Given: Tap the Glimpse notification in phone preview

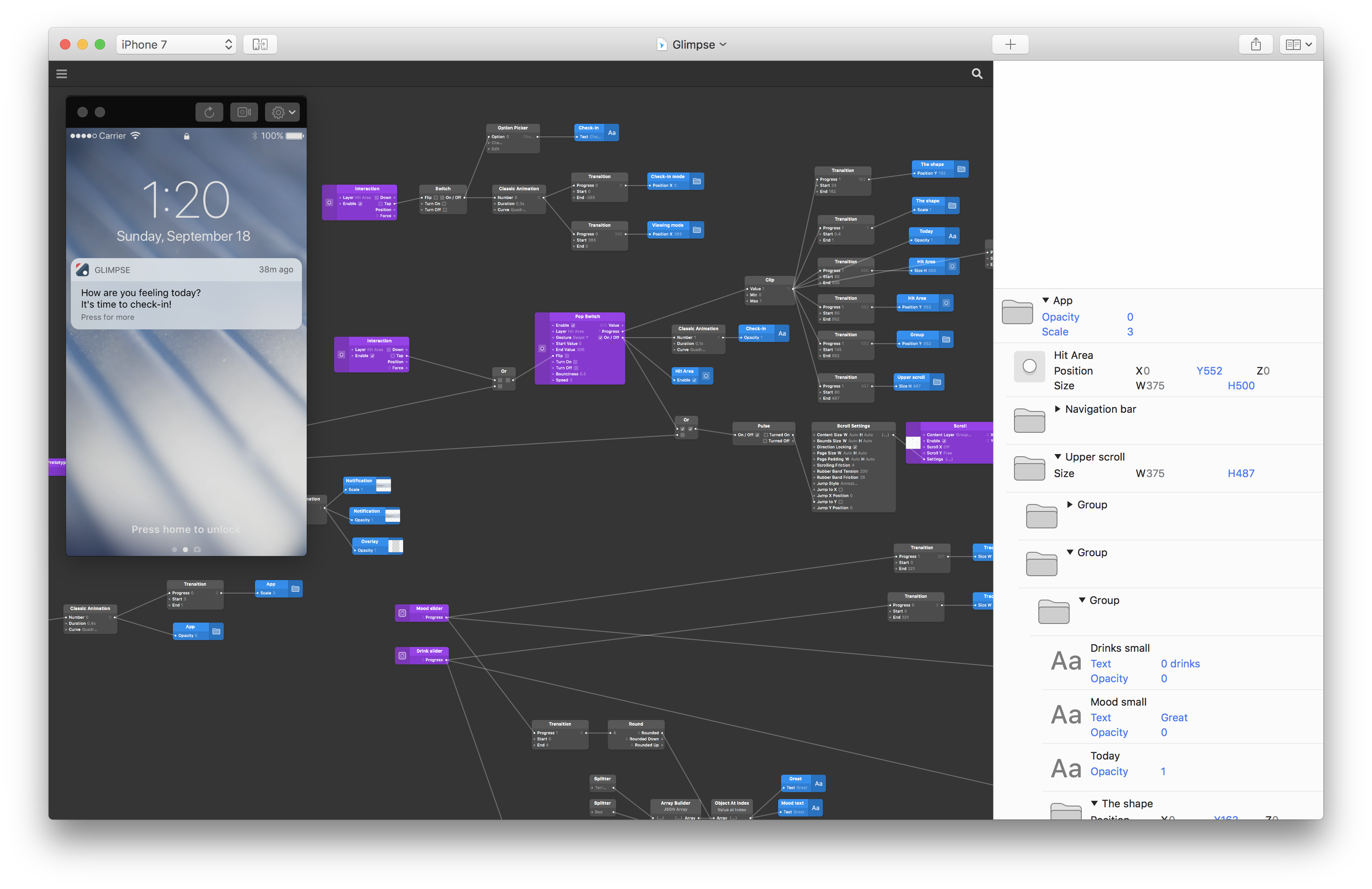Looking at the screenshot, I should point(186,294).
